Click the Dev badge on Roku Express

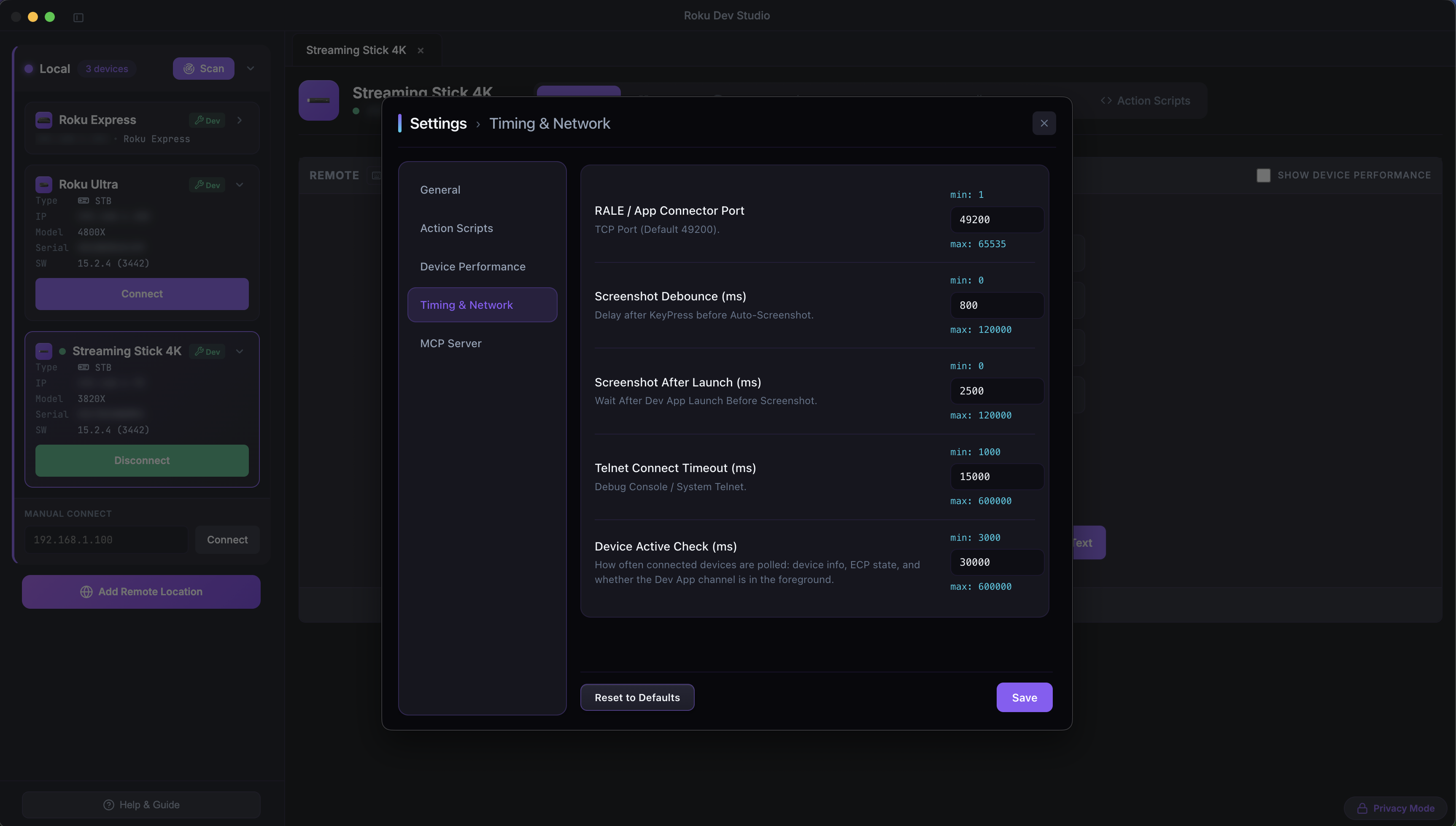[207, 120]
